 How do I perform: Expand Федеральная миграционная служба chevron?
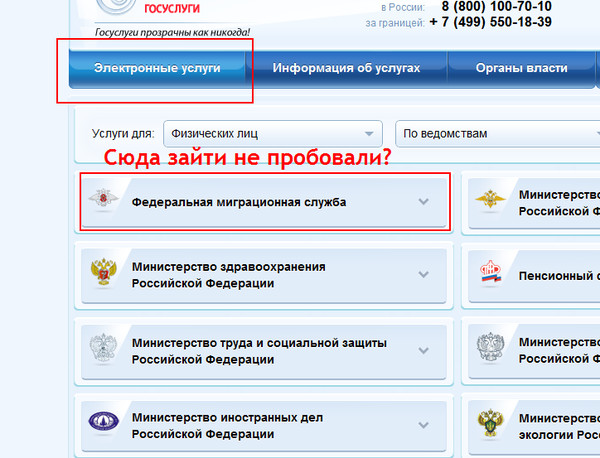tap(423, 201)
